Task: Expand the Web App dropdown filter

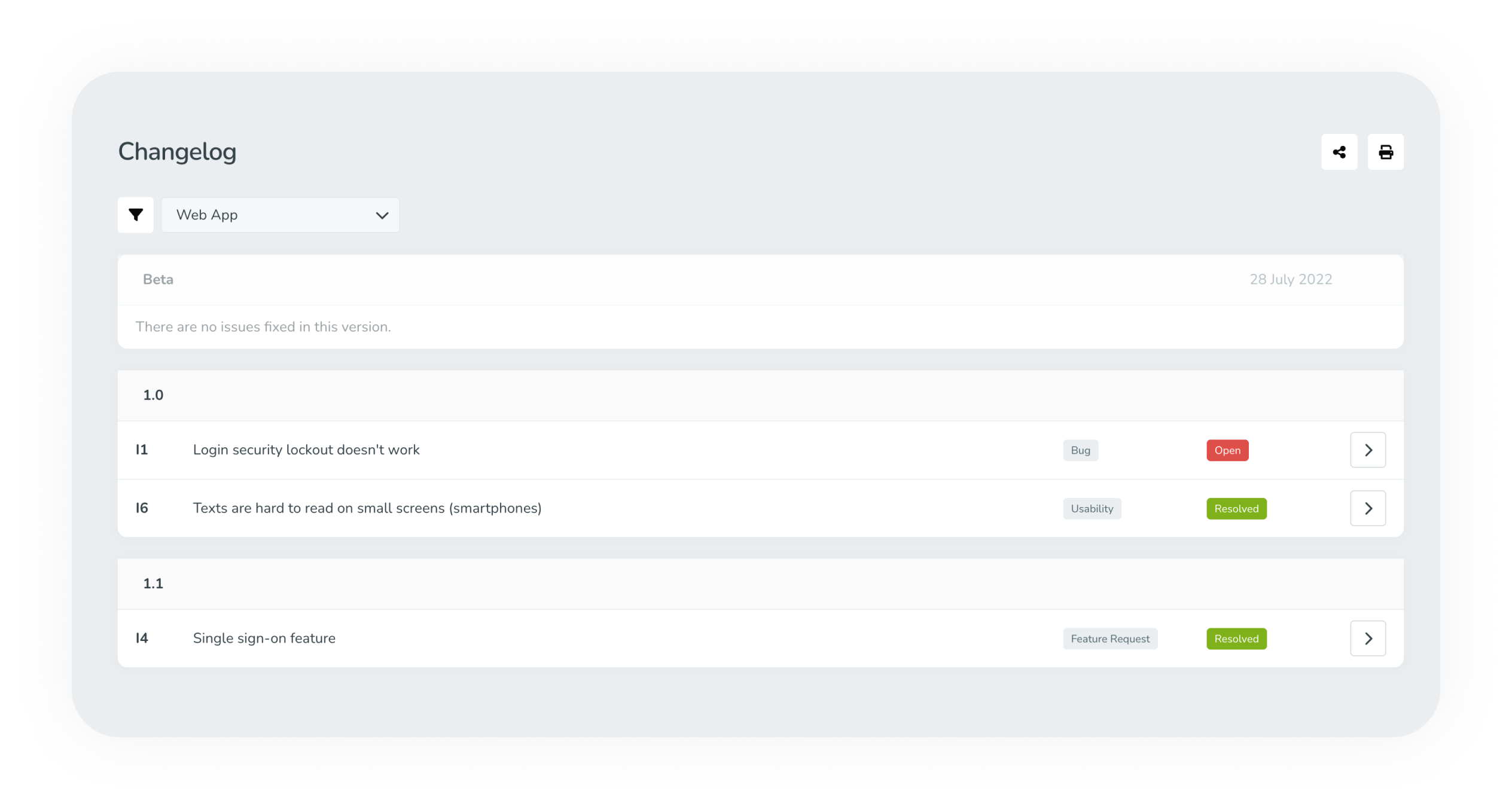Action: coord(279,215)
